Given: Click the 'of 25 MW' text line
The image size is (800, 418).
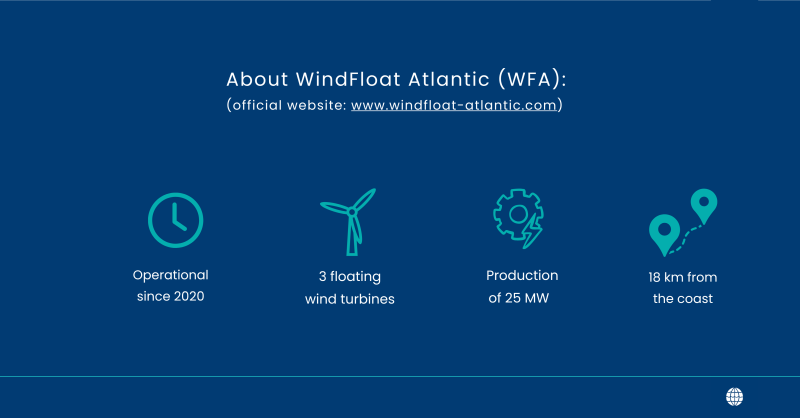Looking at the screenshot, I should tap(518, 298).
